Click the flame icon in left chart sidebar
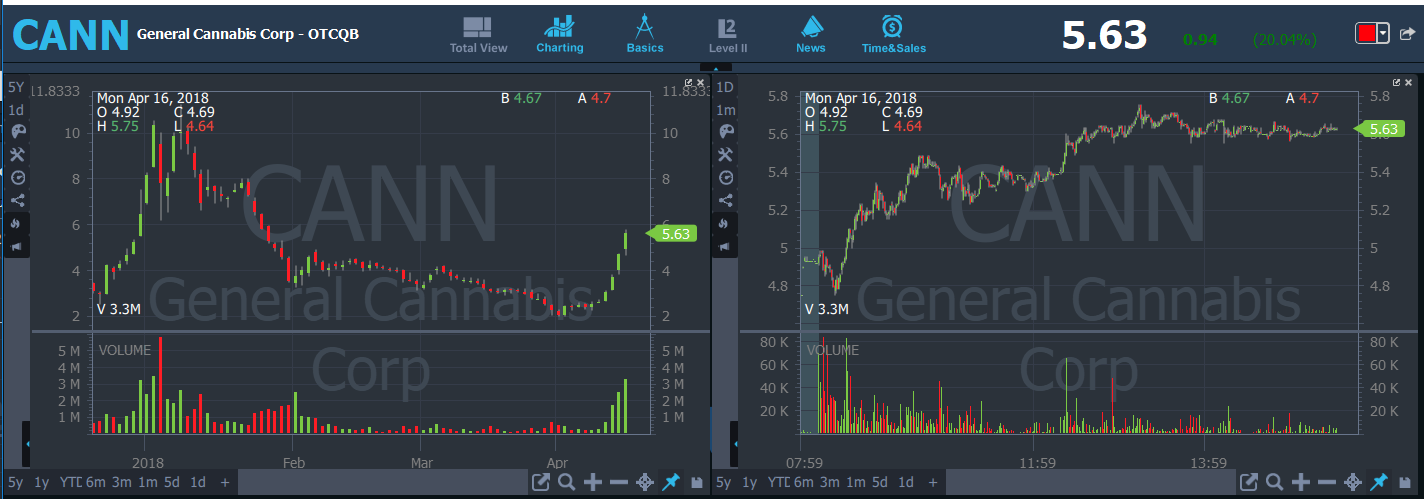The width and height of the screenshot is (1424, 499). [x=17, y=223]
